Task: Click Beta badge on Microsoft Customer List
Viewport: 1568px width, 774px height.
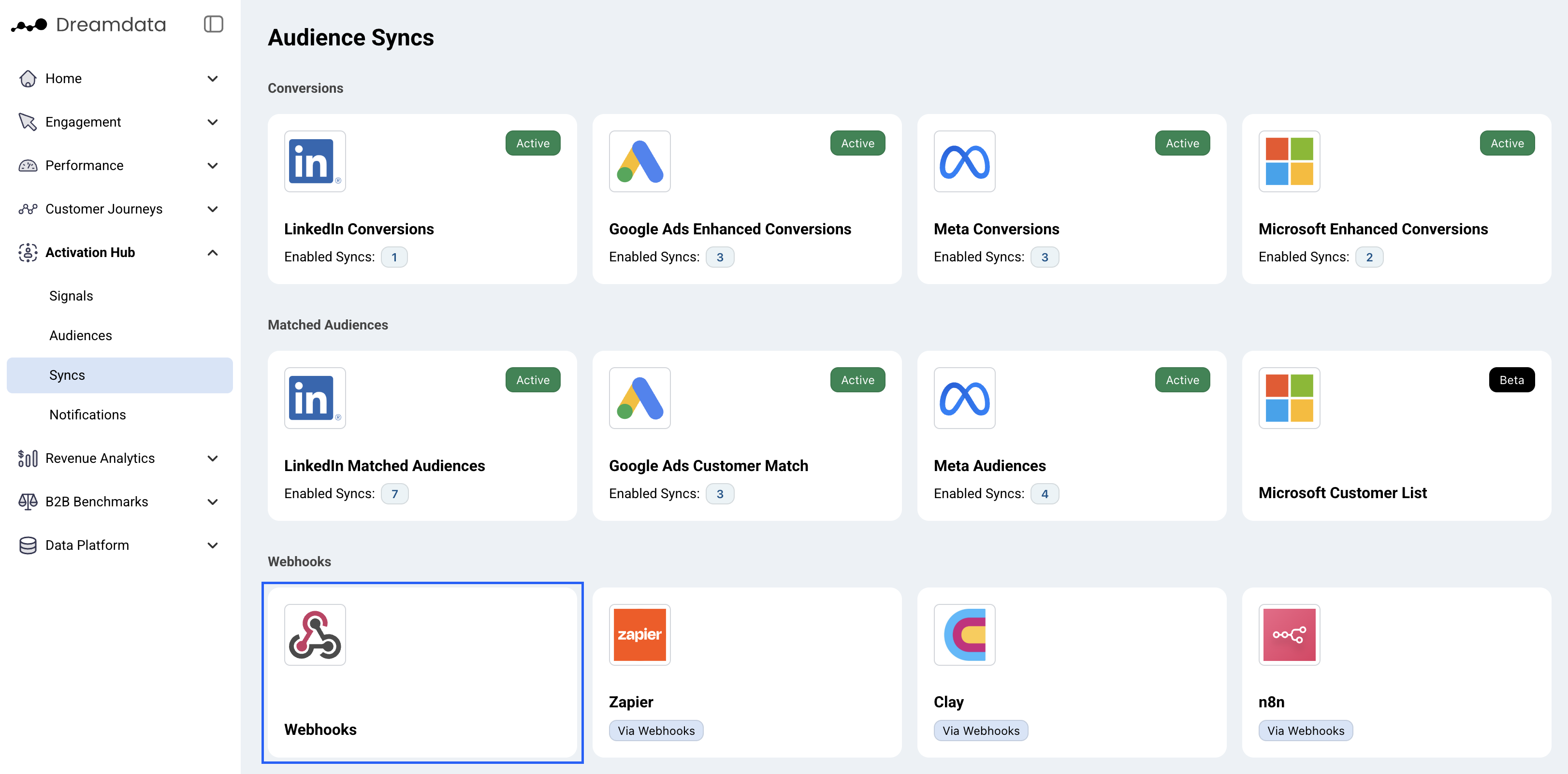Action: click(x=1511, y=380)
